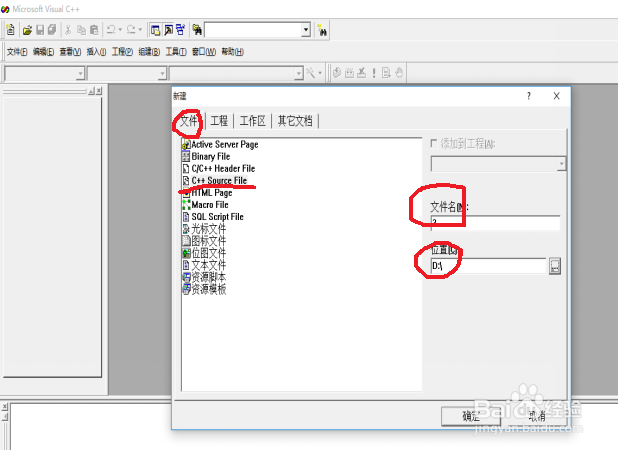This screenshot has width=618, height=450.
Task: Click the Cut scissors icon
Action: point(68,30)
